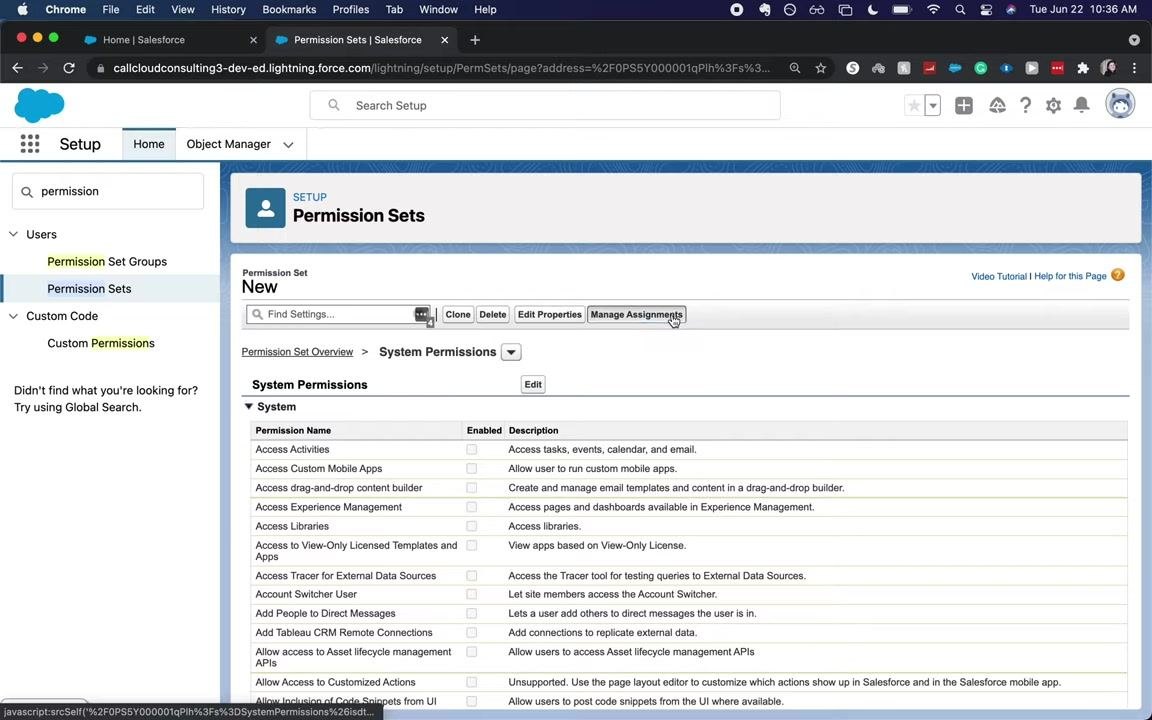Open the notifications bell
Image resolution: width=1152 pixels, height=720 pixels.
pyautogui.click(x=1081, y=106)
